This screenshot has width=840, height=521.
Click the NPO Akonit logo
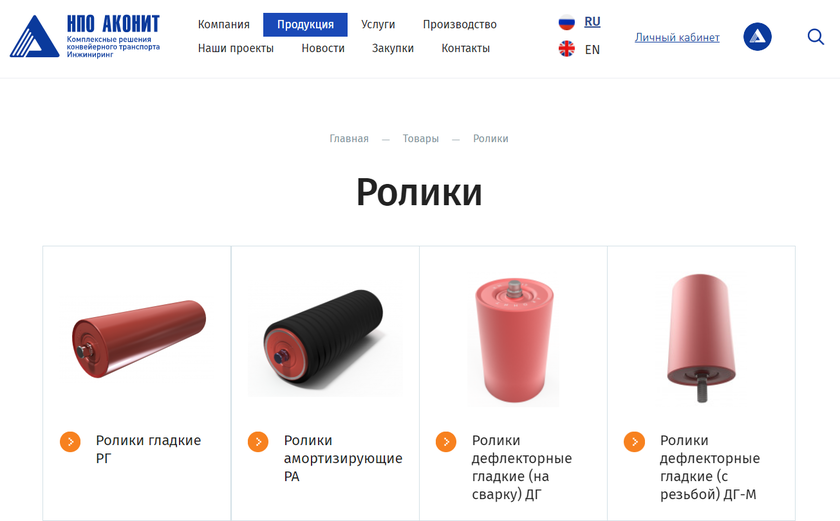85,36
